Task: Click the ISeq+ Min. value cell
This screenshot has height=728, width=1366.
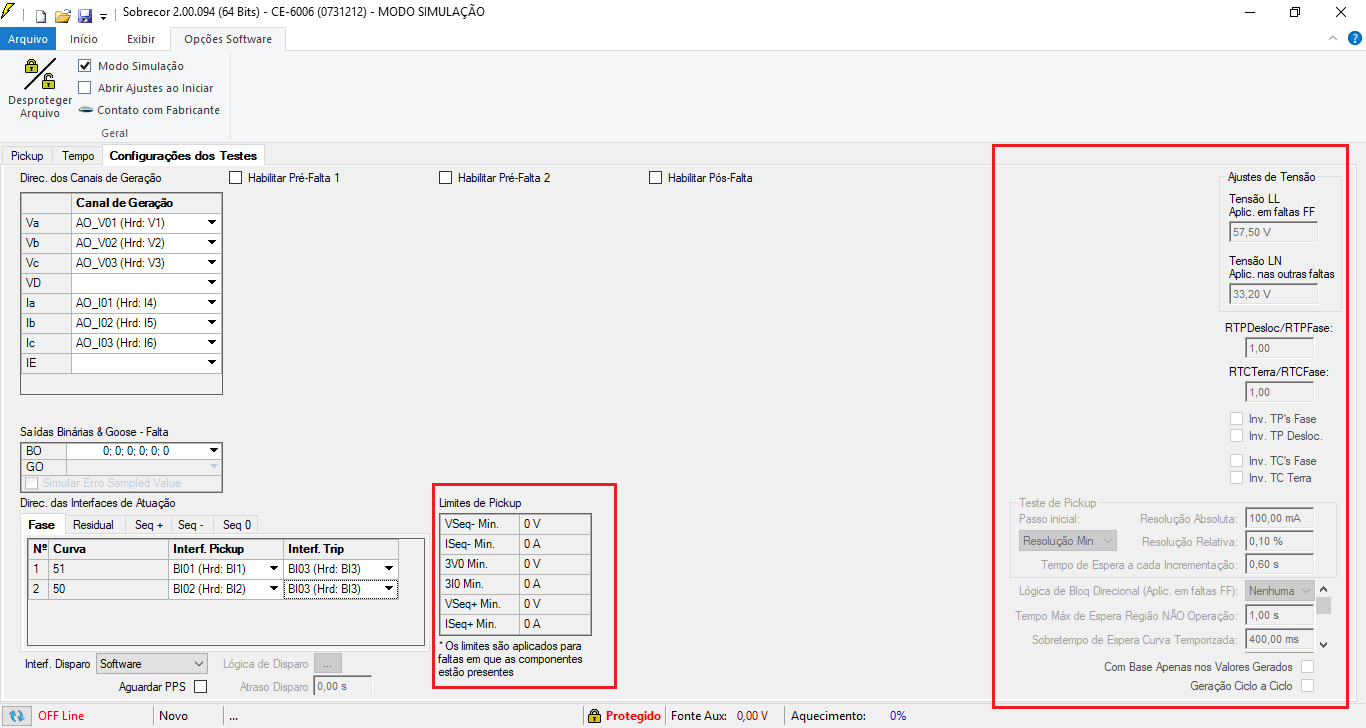Action: click(x=555, y=624)
